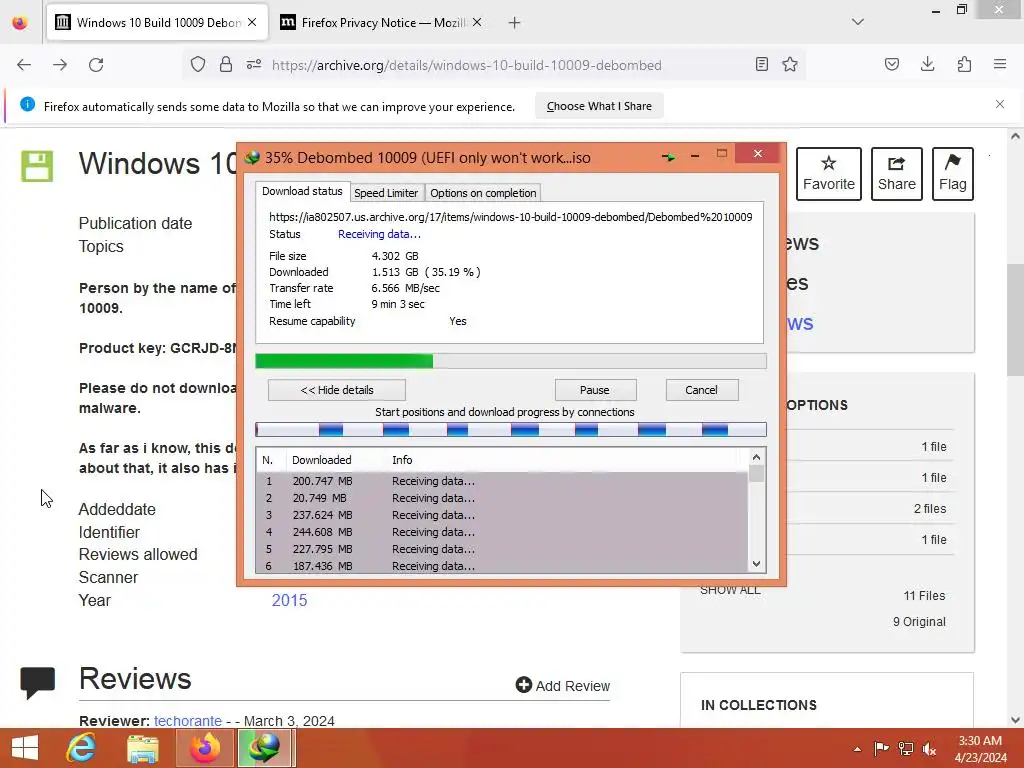Viewport: 1024px width, 768px height.
Task: Click Internet Download Manager taskbar icon
Action: click(264, 748)
